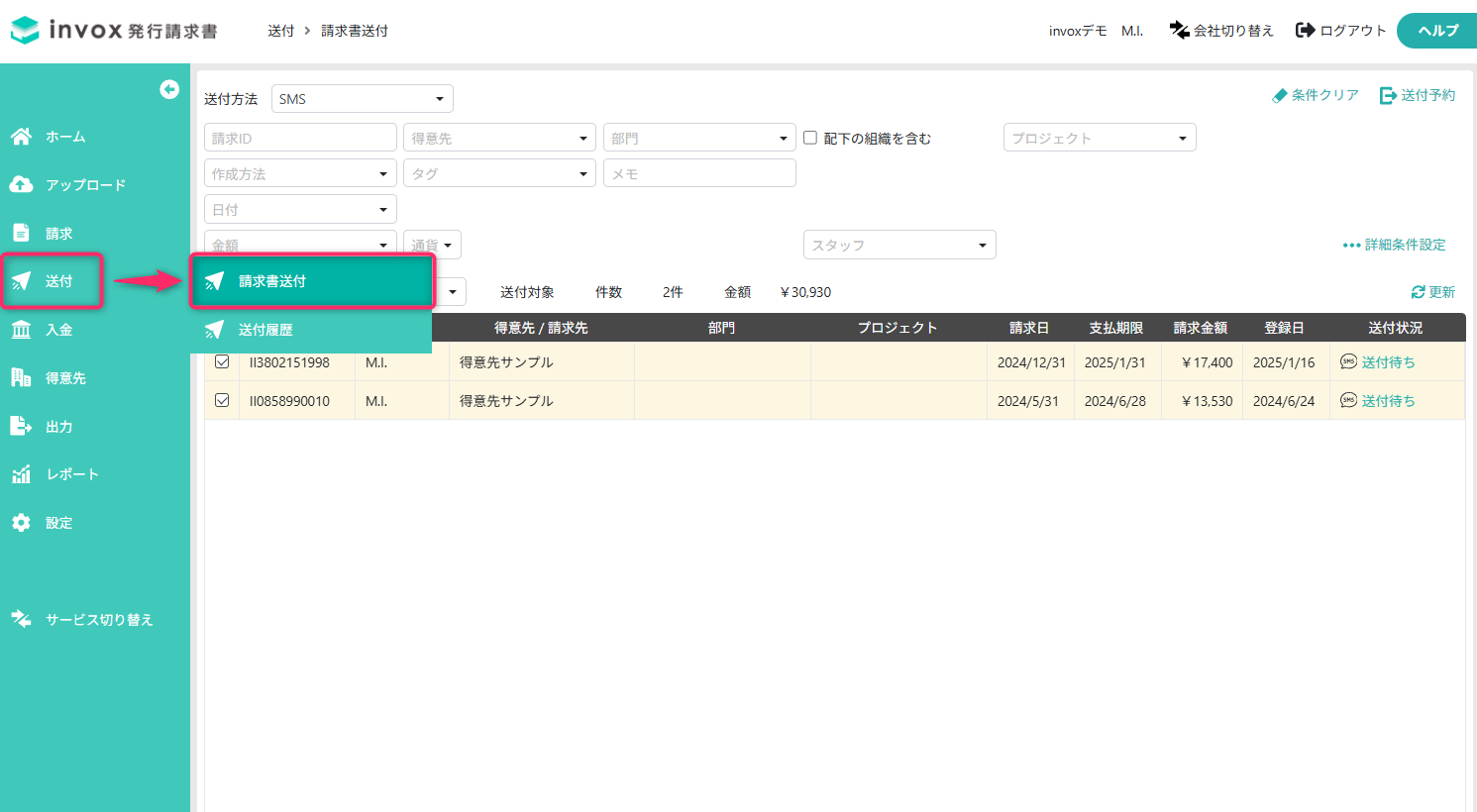Image resolution: width=1477 pixels, height=812 pixels.
Task: Open the 得意先 filter dropdown
Action: pos(499,138)
